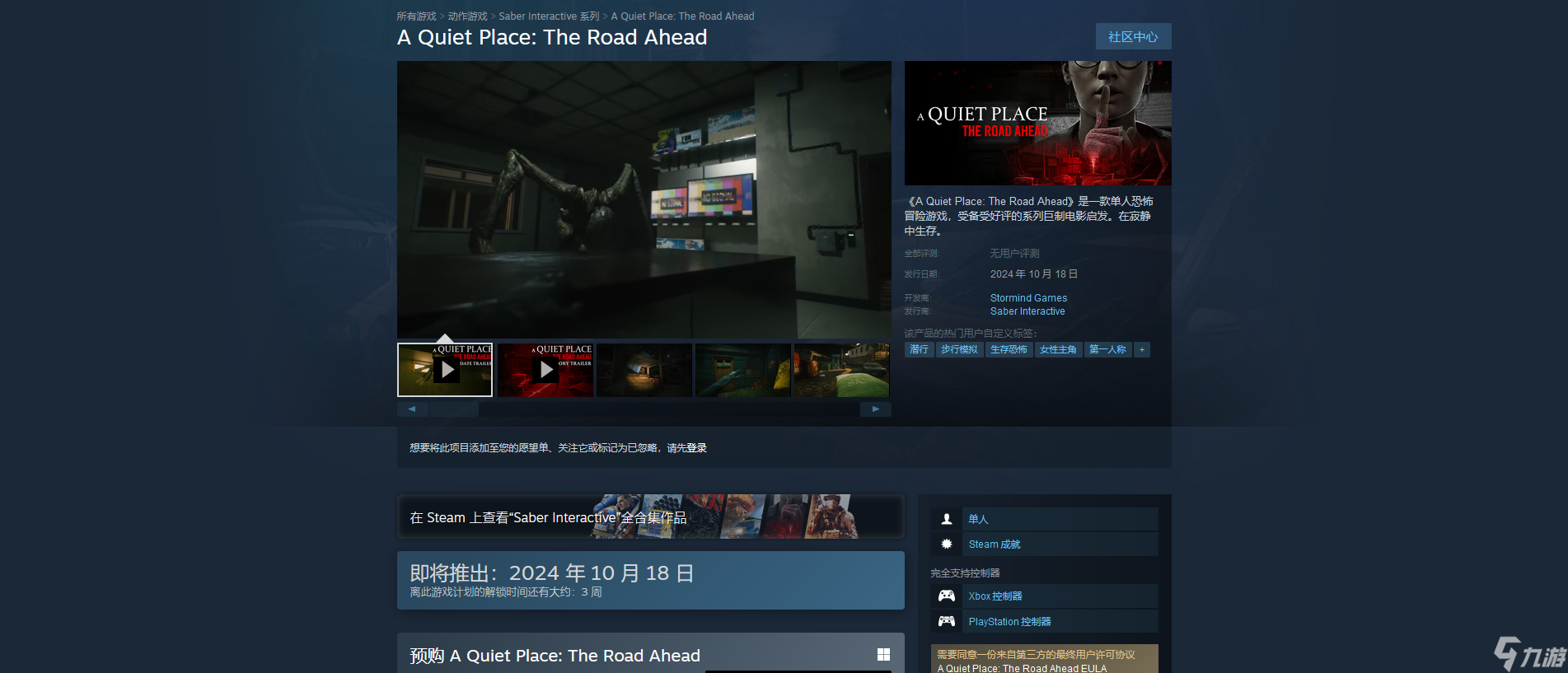Go to 所有游戏 in the breadcrumb
1568x673 pixels.
click(416, 16)
